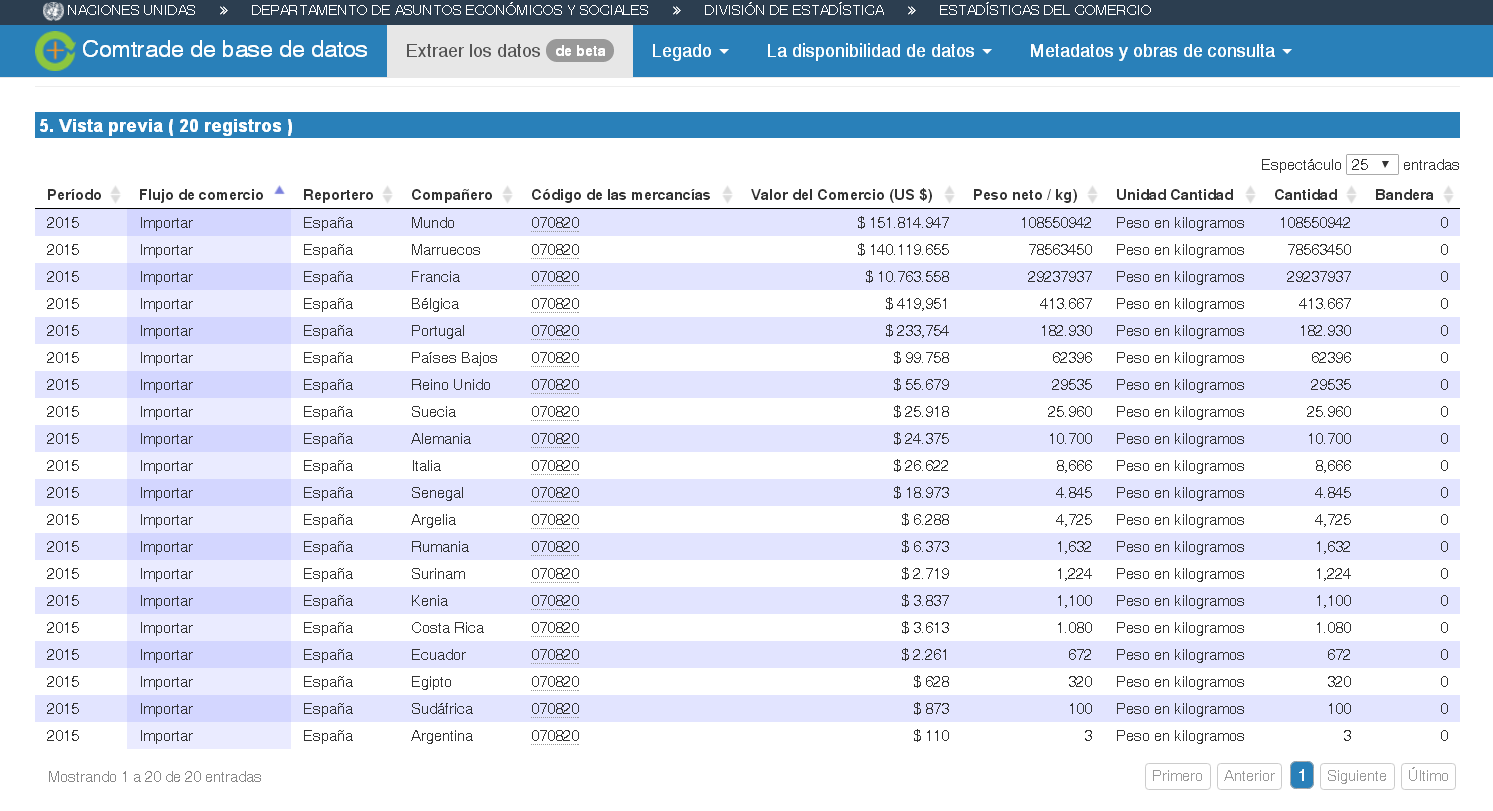Open Estadísticas del Comercio breadcrumb link
Screen dimensions: 1493x811
click(x=1044, y=11)
